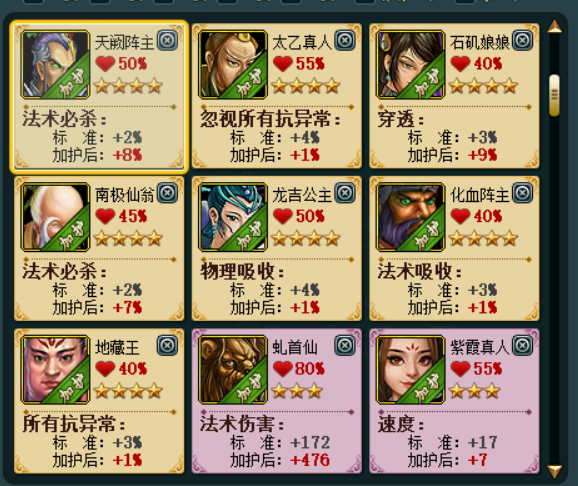Select the 天阙阵主 portrait

56,65
